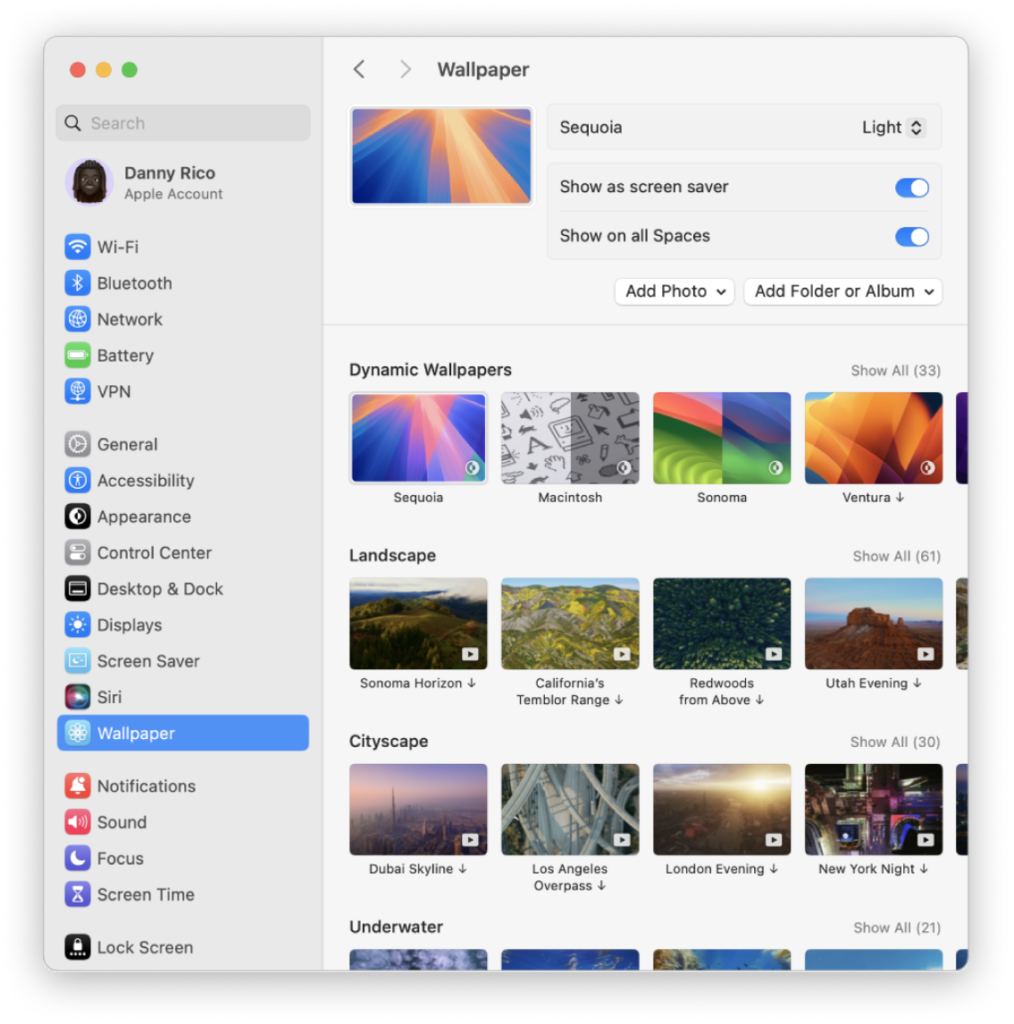Select California's Temblor Range thumbnail
The image size is (1014, 1024).
pyautogui.click(x=570, y=623)
